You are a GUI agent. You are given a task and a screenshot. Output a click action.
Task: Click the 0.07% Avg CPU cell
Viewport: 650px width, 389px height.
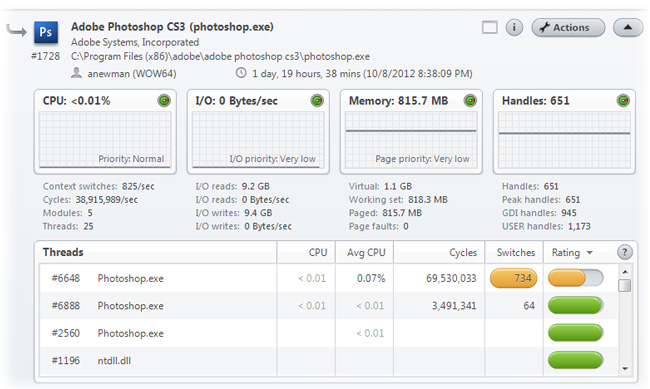371,278
